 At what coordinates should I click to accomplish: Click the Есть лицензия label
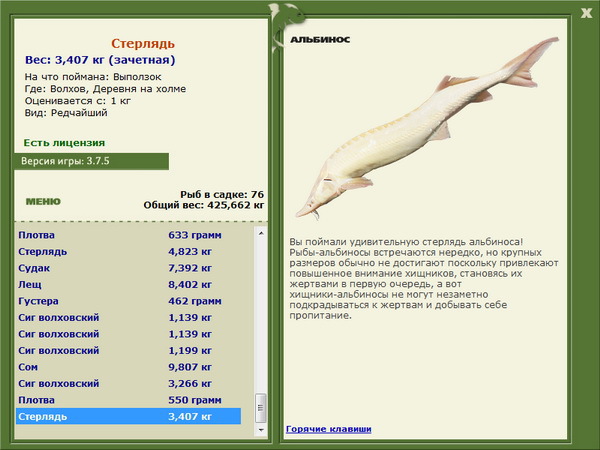tap(64, 143)
